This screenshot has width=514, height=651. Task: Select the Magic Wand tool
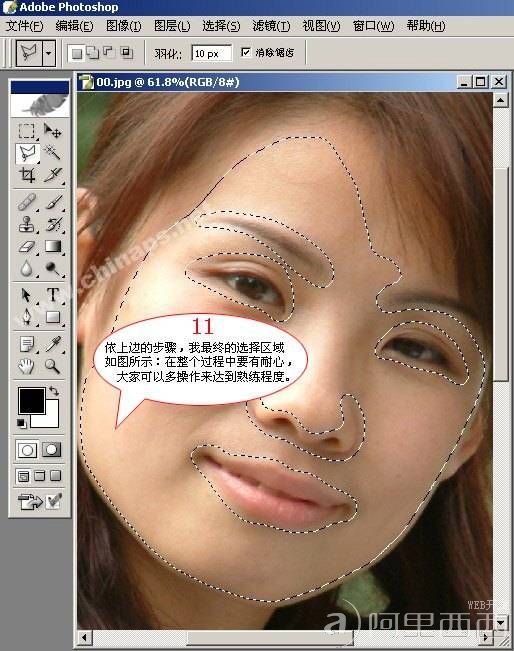(52, 153)
